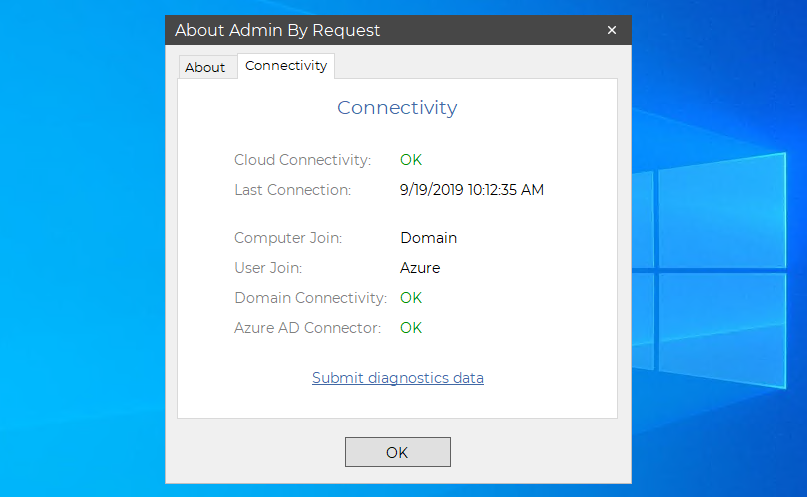Confirm with the OK button
Viewport: 807px width, 497px height.
[398, 452]
